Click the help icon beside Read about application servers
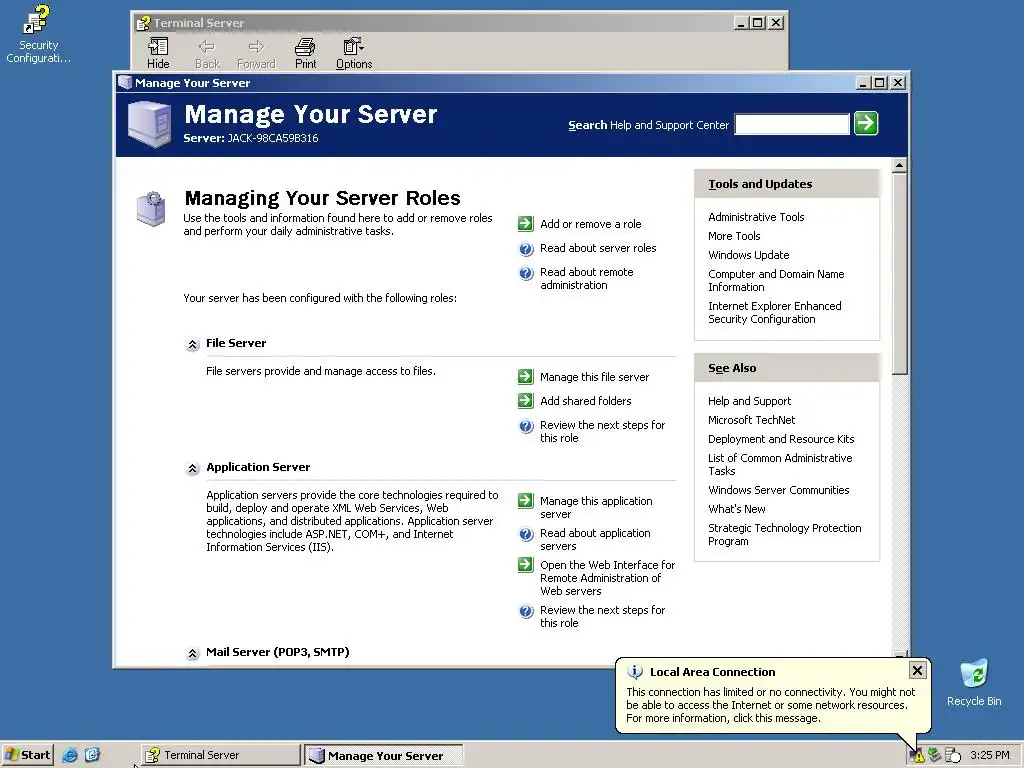1024x768 pixels. [526, 534]
